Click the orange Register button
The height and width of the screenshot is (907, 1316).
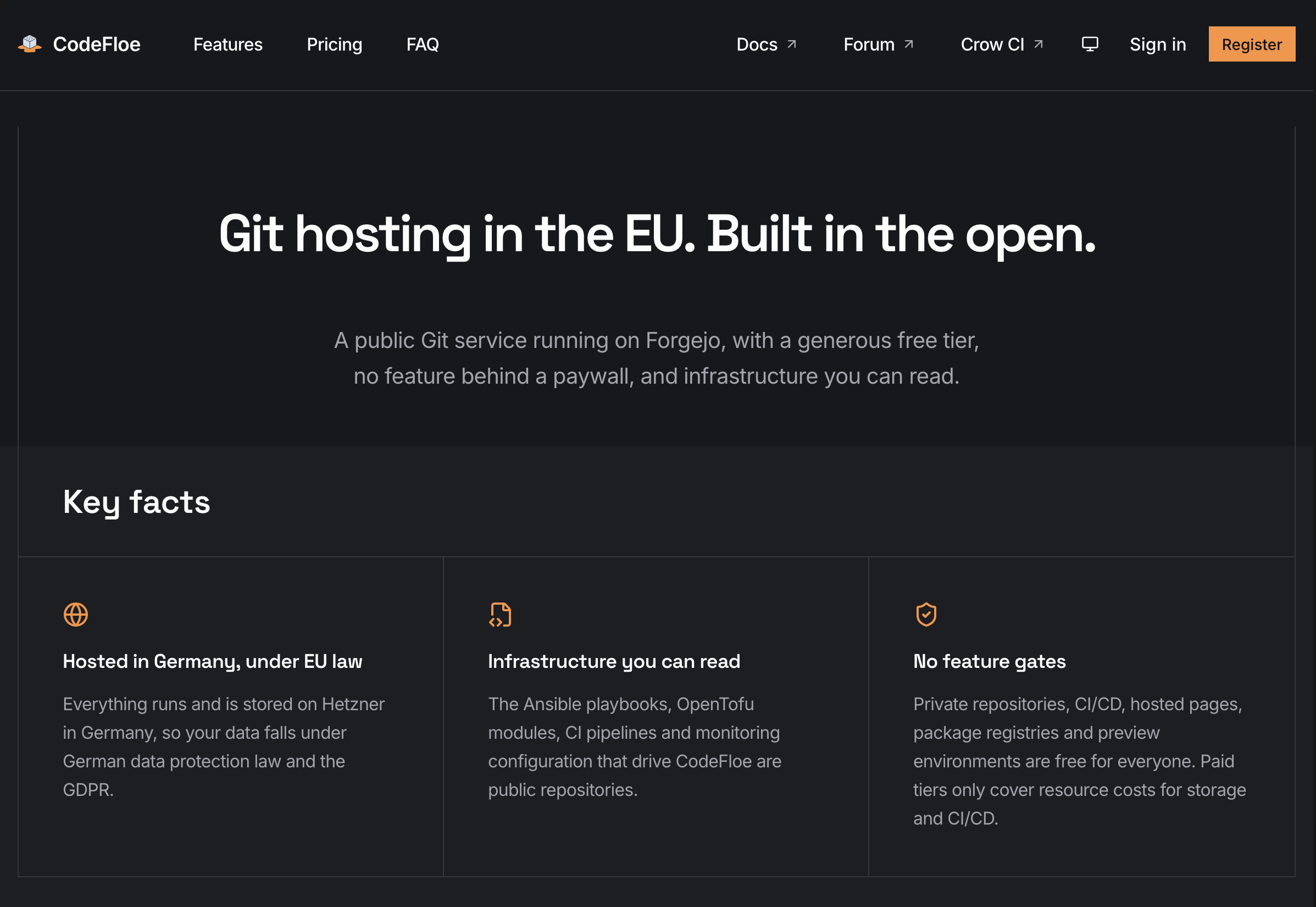(1251, 44)
